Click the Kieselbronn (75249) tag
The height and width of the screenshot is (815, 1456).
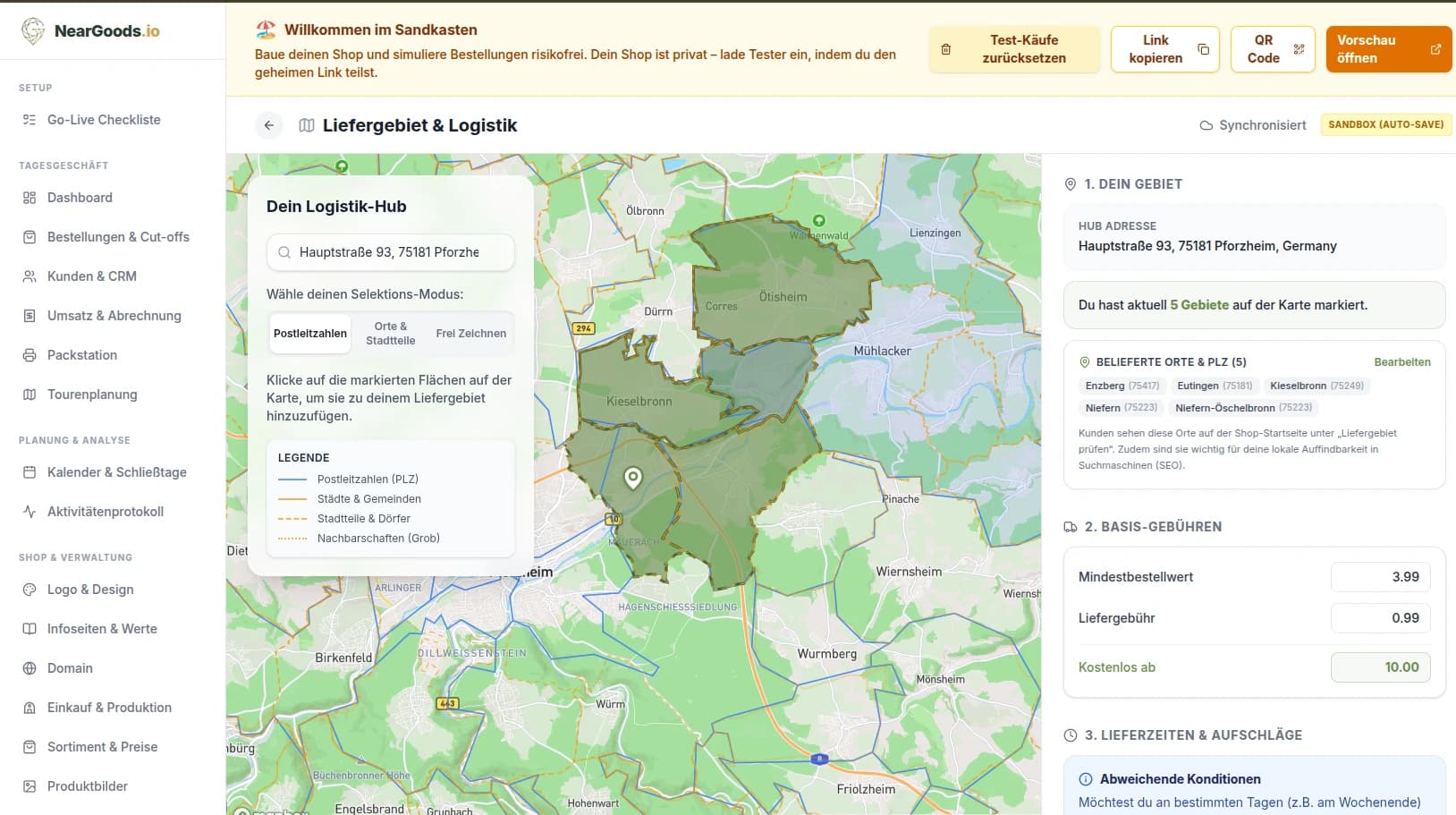[x=1316, y=386]
